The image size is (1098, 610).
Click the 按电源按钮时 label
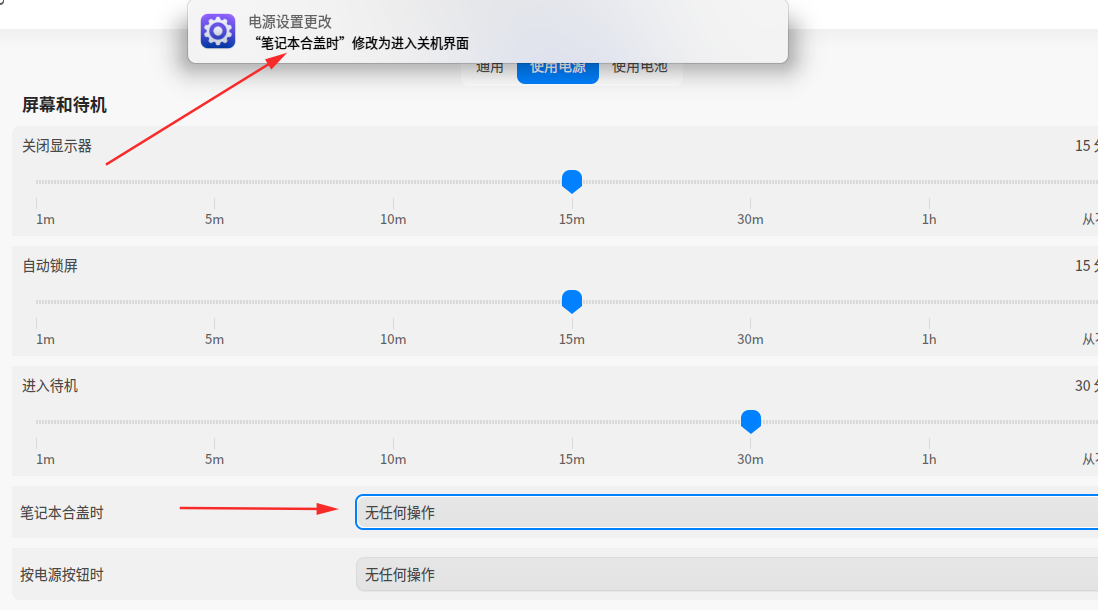[x=62, y=576]
